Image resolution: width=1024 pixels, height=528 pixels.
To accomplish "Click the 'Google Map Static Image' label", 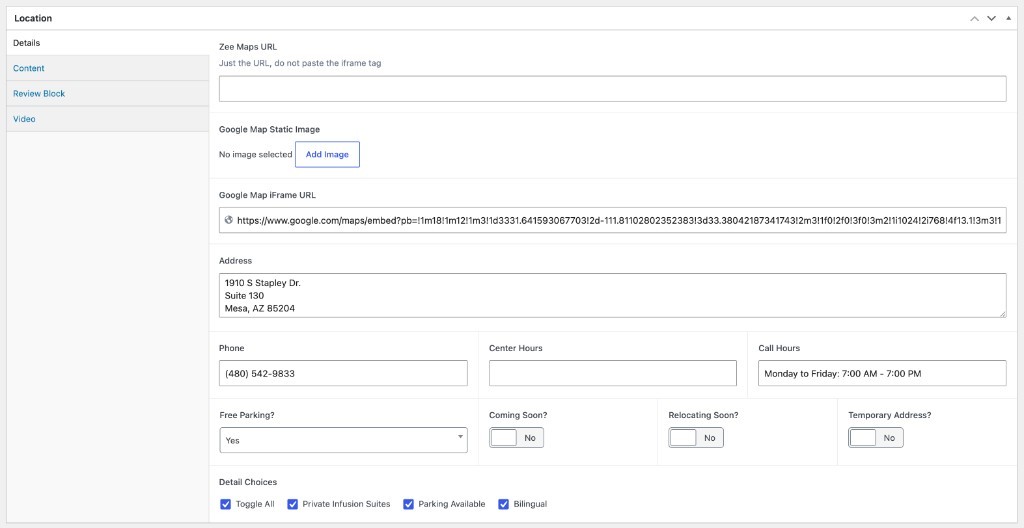I will tap(269, 129).
